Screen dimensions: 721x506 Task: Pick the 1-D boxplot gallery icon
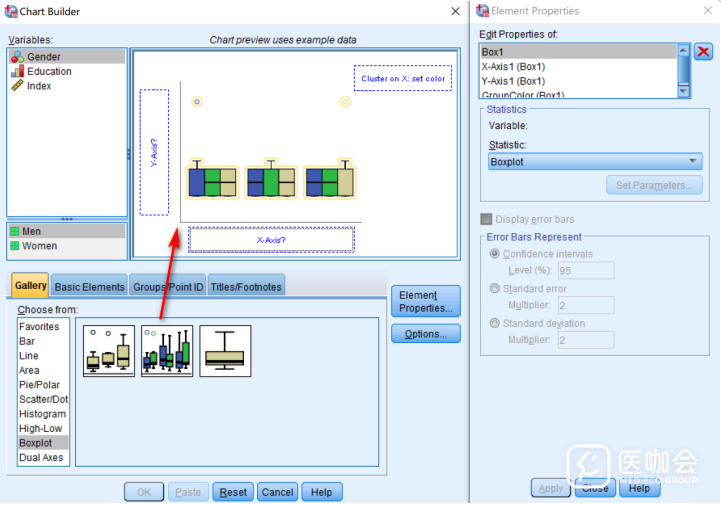[x=225, y=351]
